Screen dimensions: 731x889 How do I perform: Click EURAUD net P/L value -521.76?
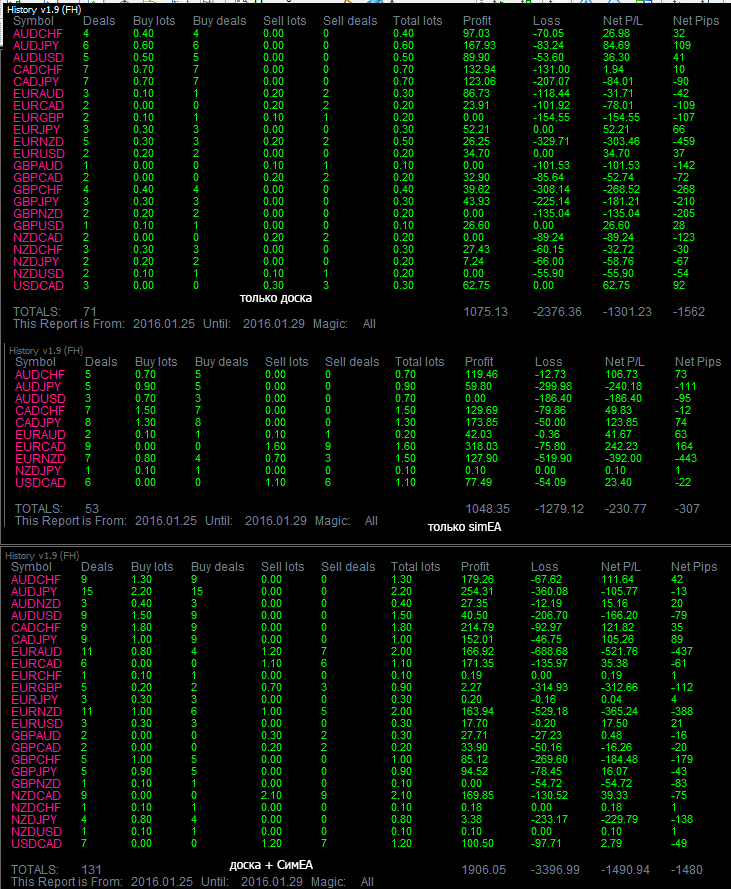[619, 651]
